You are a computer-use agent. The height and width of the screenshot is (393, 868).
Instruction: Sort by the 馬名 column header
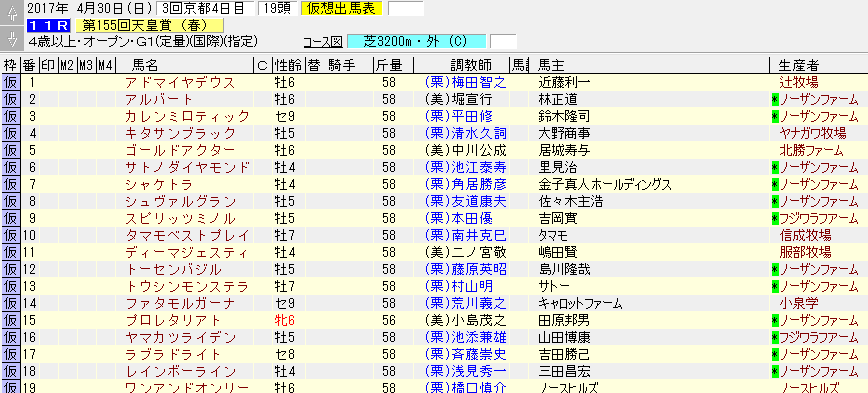coord(145,65)
